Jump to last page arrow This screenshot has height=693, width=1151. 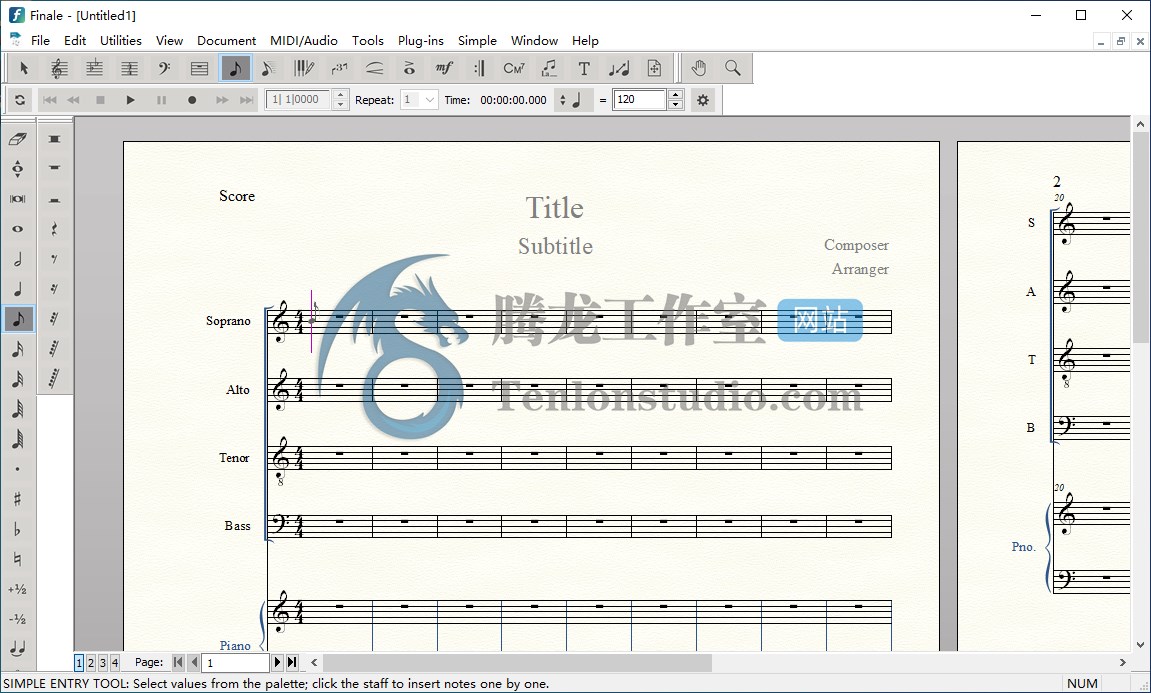point(292,663)
